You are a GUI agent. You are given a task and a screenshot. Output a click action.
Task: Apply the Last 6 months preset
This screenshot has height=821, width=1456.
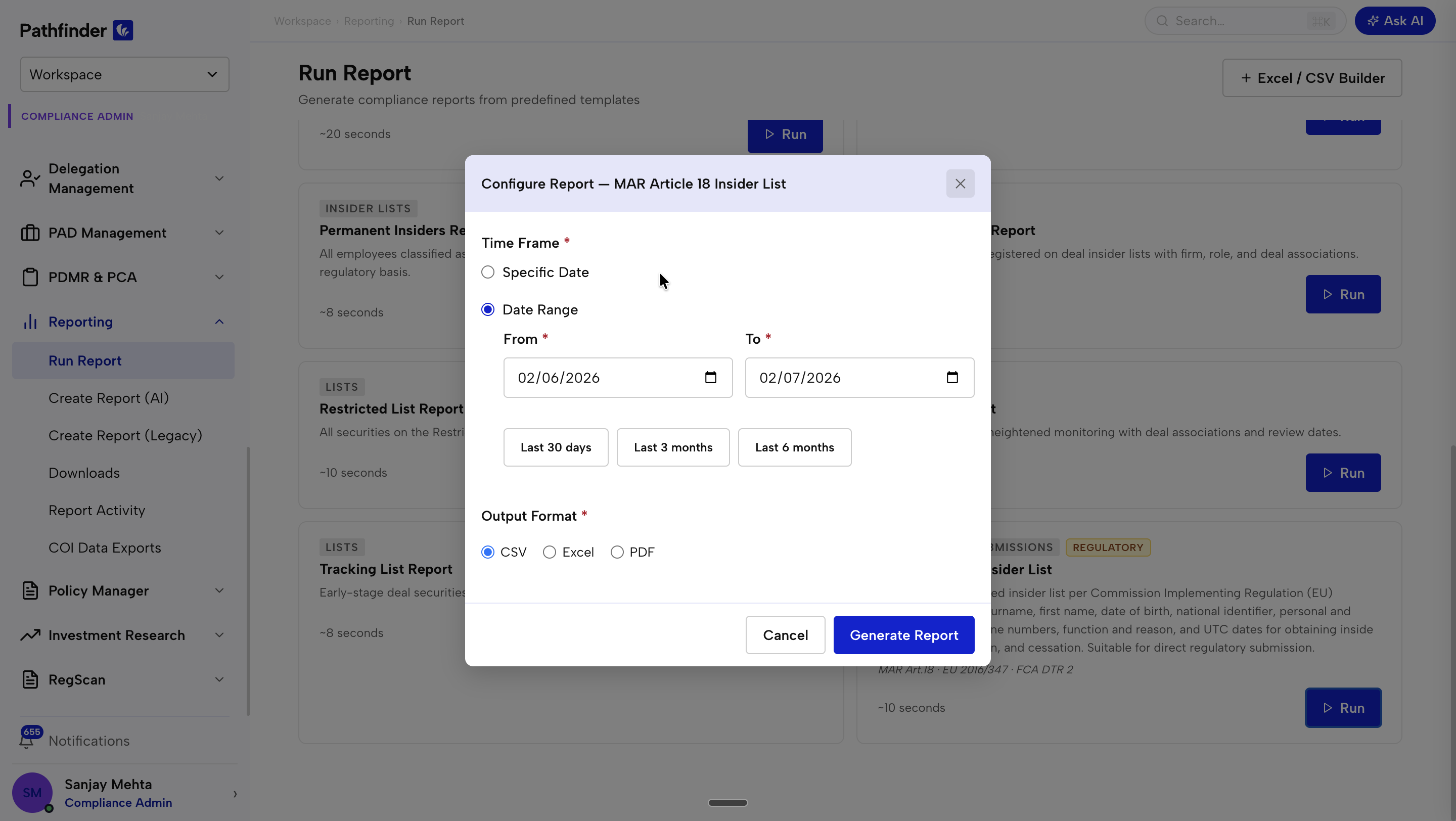(795, 447)
